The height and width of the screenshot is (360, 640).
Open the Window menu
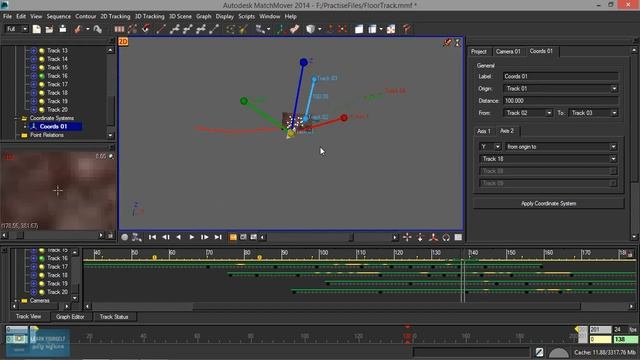(x=270, y=17)
